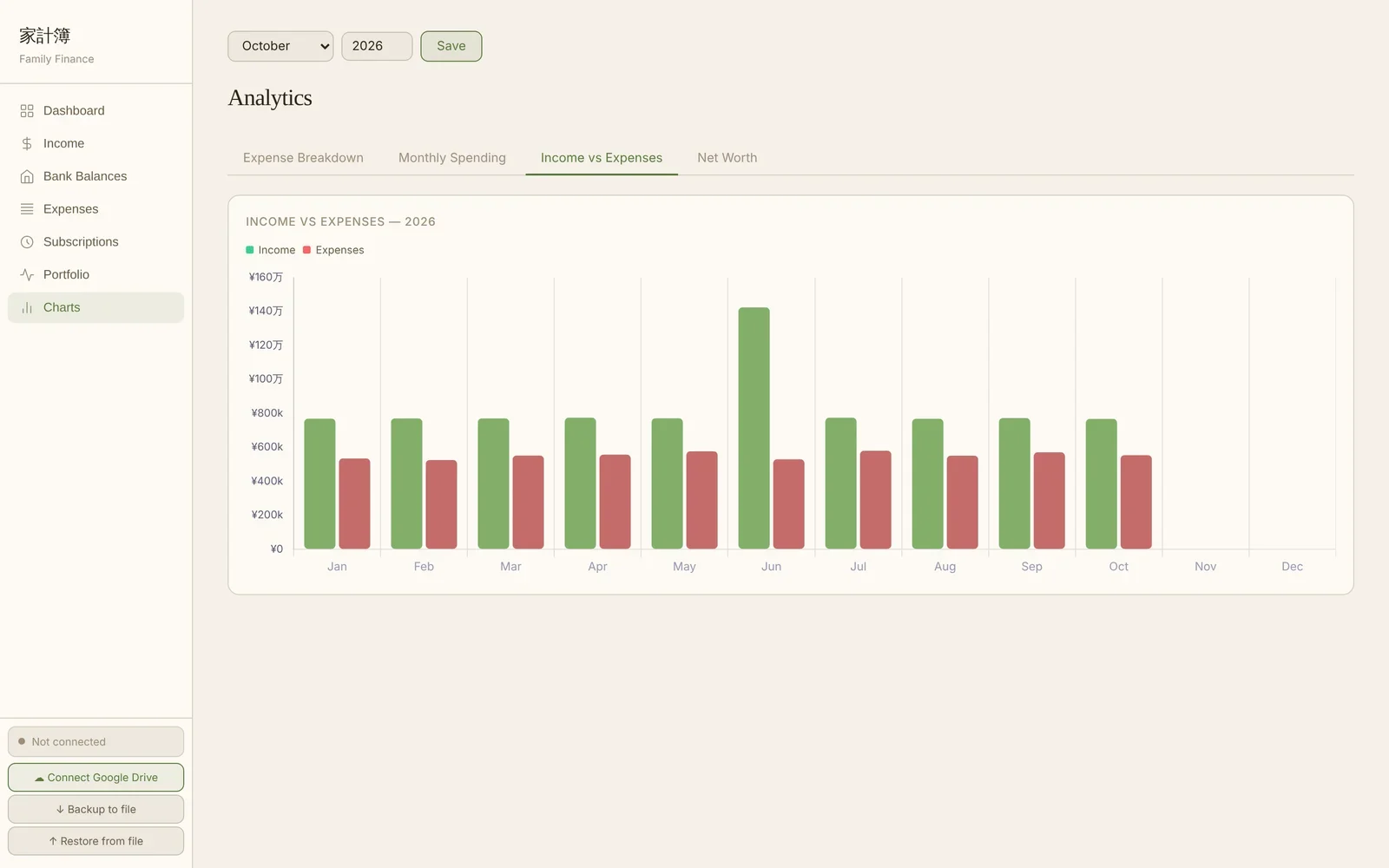Click the Dec month axis label

pyautogui.click(x=1292, y=567)
